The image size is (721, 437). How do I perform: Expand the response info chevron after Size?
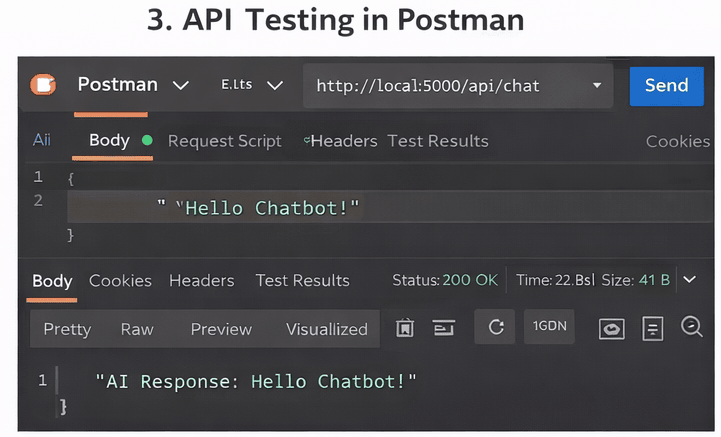(689, 279)
